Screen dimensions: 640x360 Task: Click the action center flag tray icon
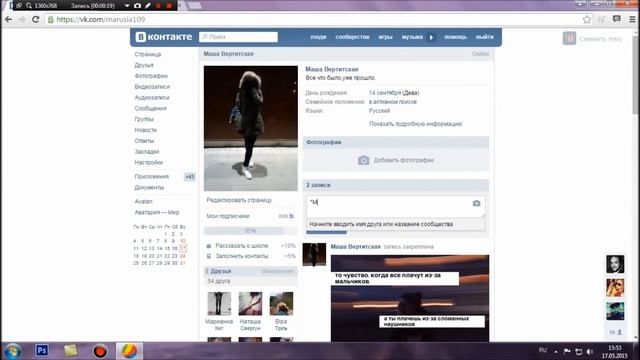567,351
